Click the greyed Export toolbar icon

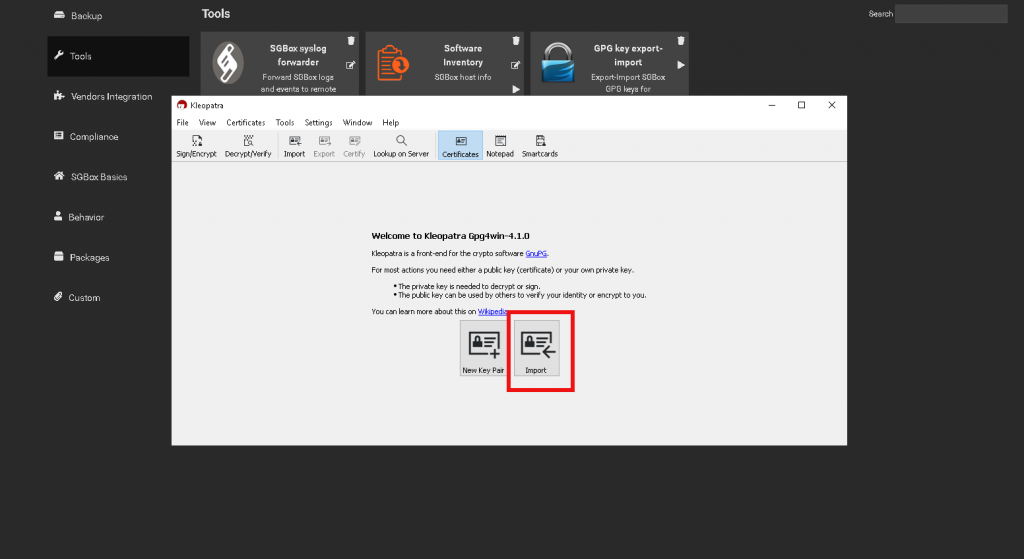[324, 146]
